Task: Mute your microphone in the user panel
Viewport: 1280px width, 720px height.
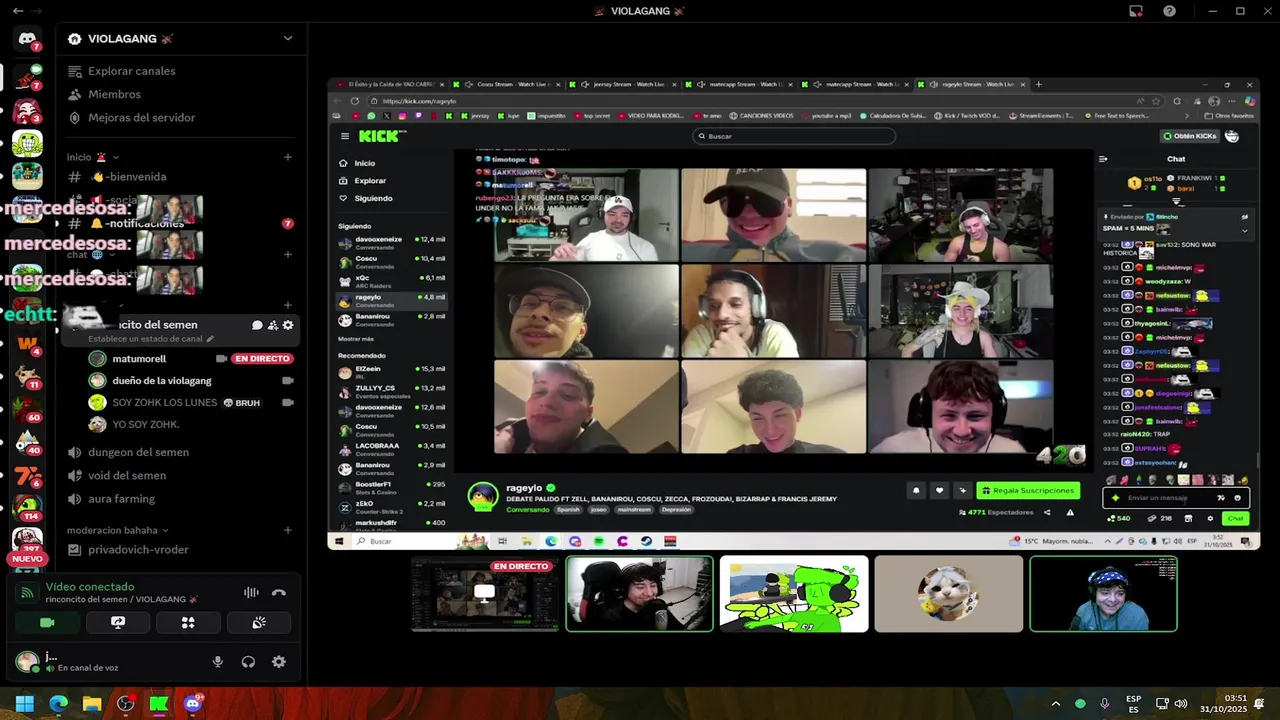Action: [x=217, y=662]
